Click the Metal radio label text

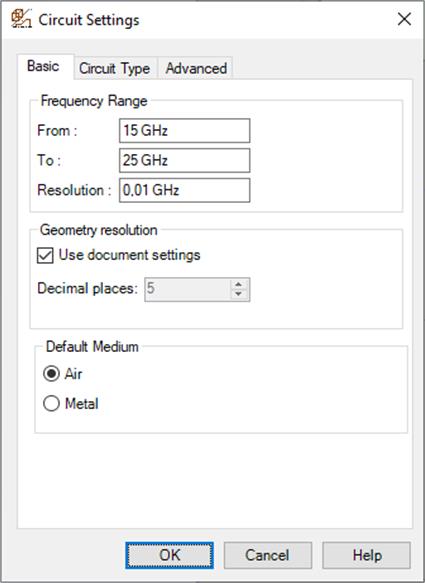point(81,403)
